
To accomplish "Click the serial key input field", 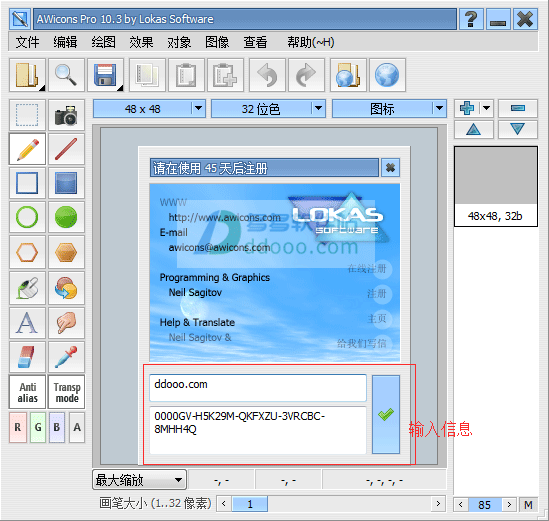I will coord(258,430).
